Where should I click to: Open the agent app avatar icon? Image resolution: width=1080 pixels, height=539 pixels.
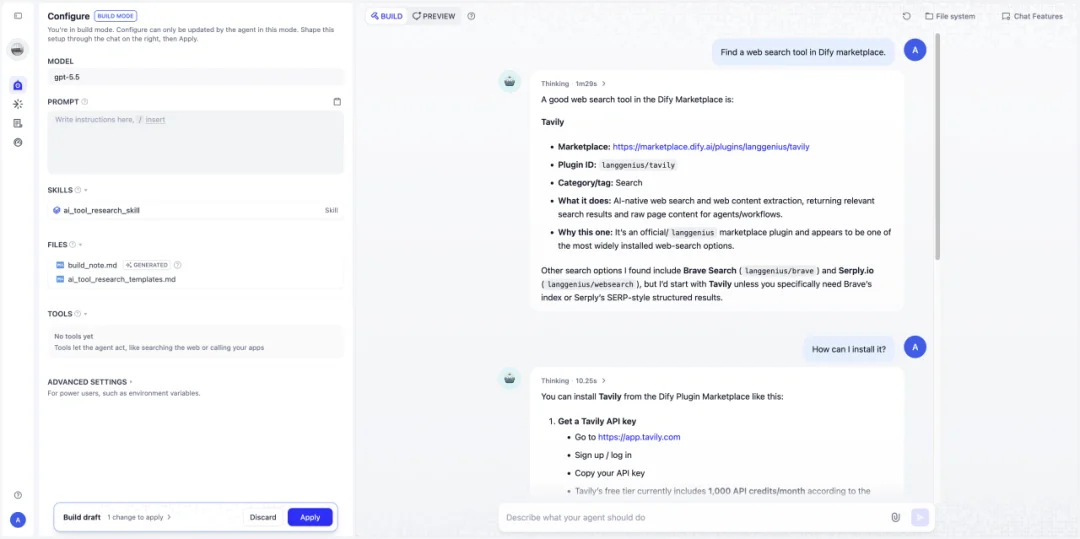(x=18, y=50)
